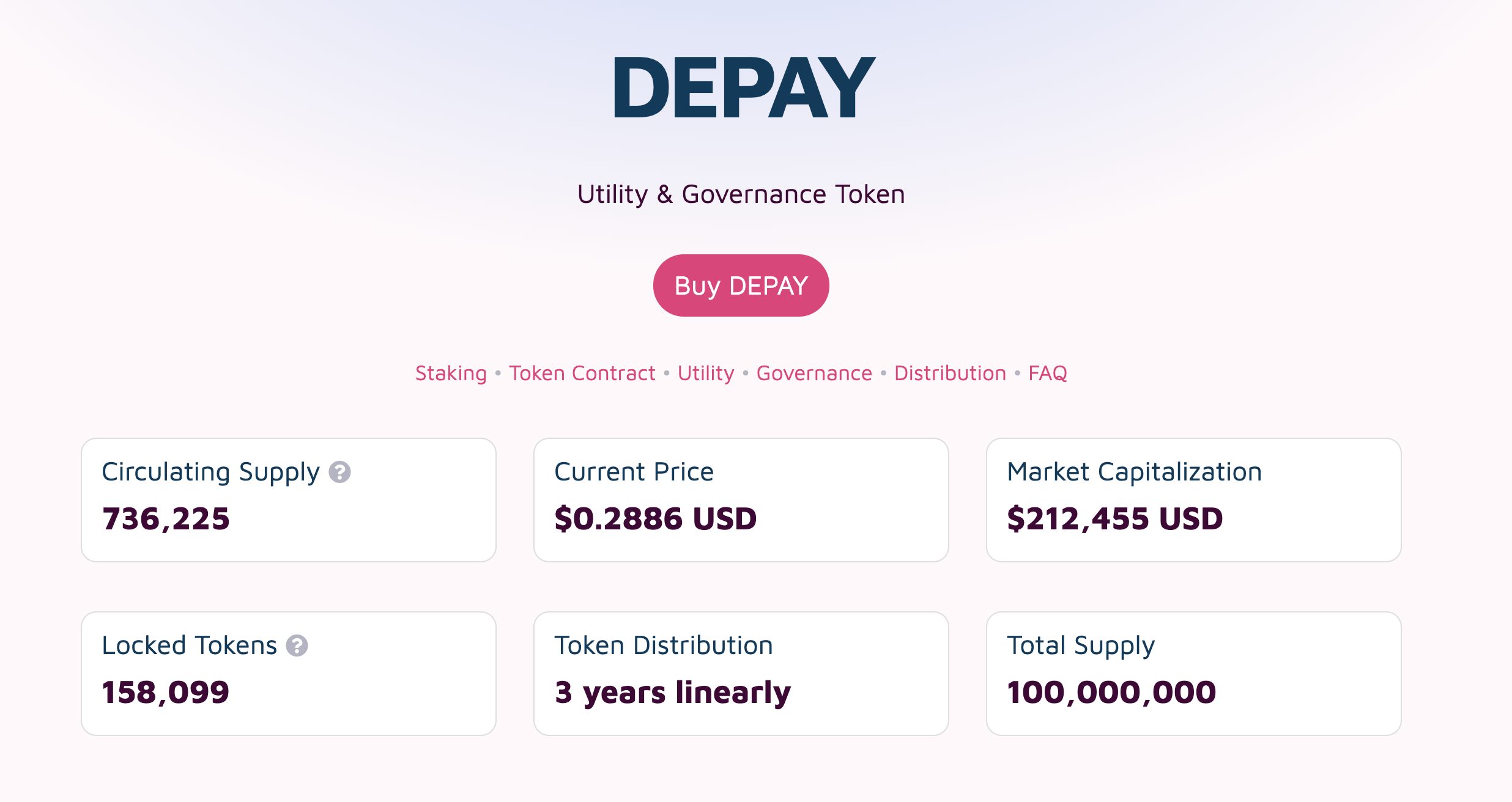Image resolution: width=1512 pixels, height=802 pixels.
Task: Select the Token Distribution card
Action: coord(741,674)
